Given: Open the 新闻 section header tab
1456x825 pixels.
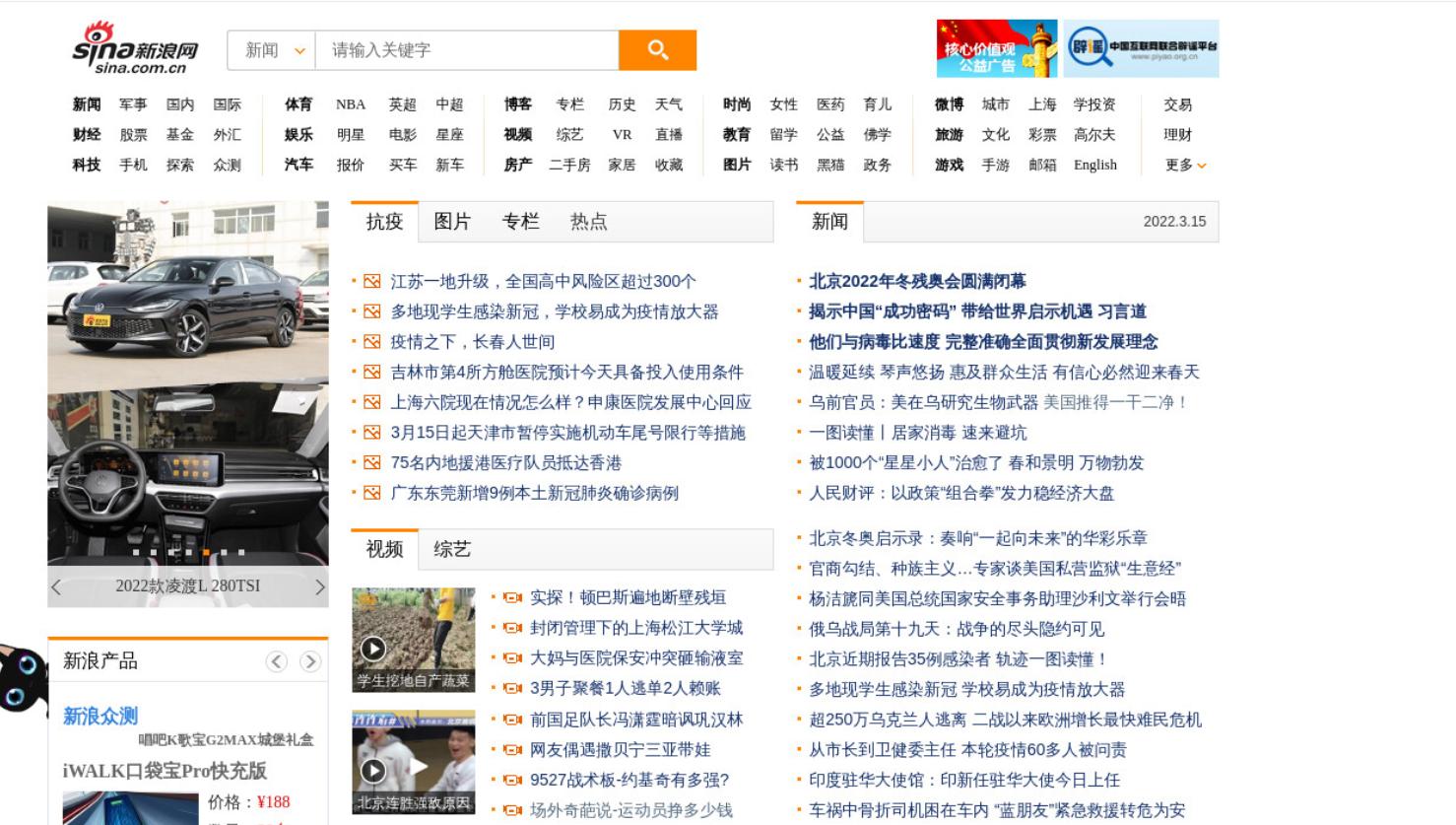Looking at the screenshot, I should [829, 222].
